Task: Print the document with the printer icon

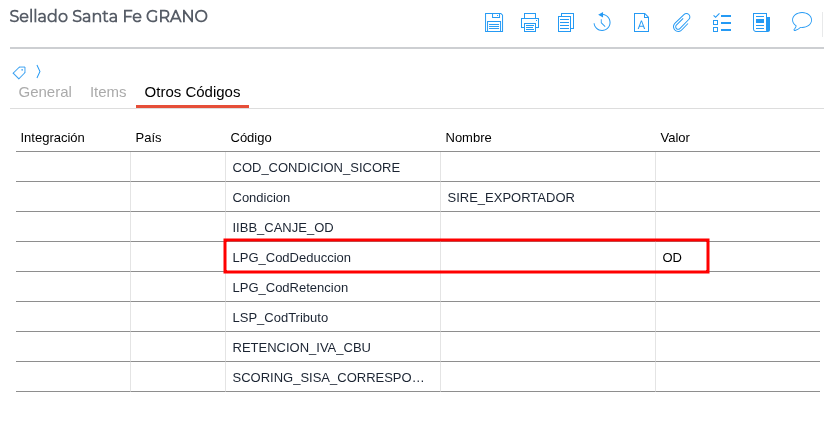Action: [x=530, y=22]
